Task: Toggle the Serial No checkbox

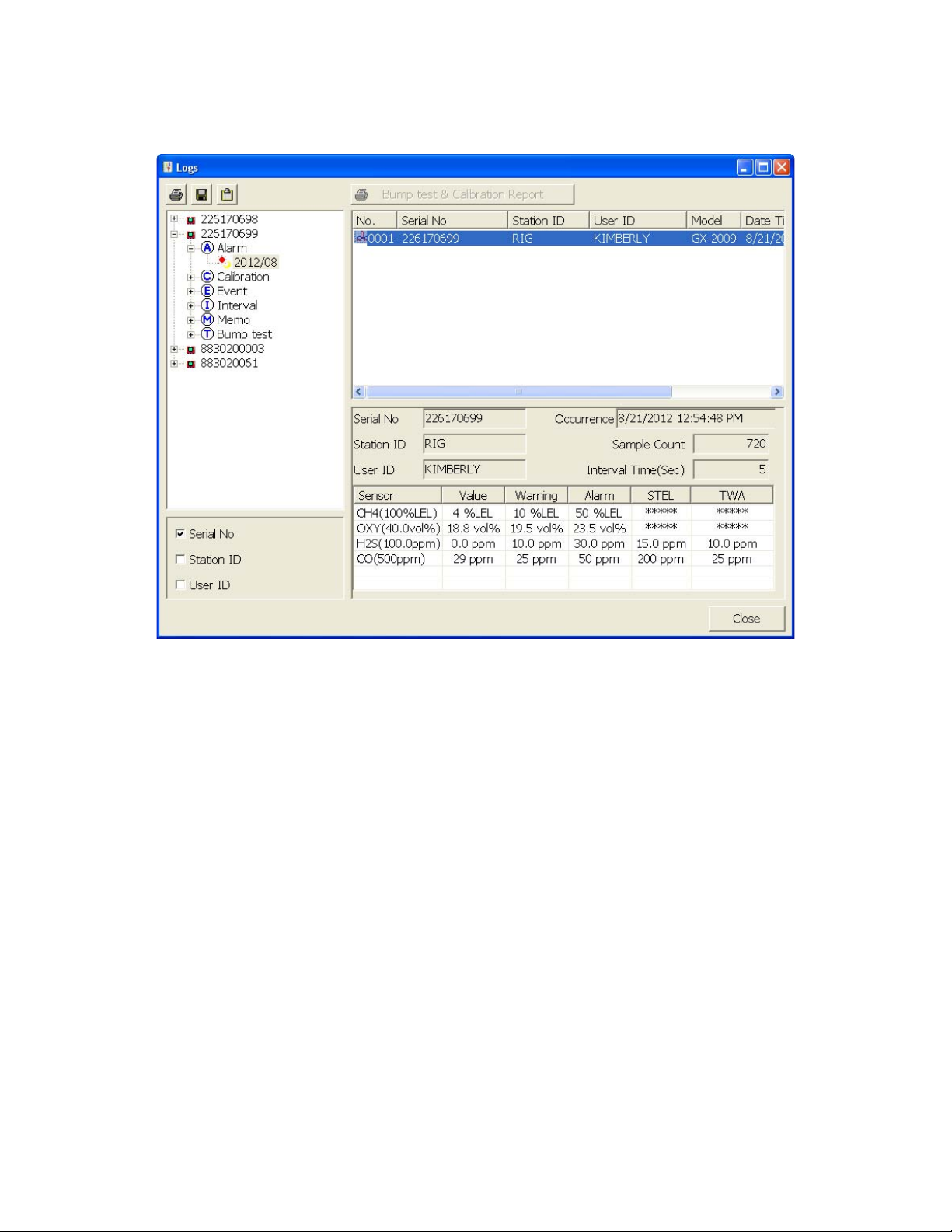Action: click(180, 534)
